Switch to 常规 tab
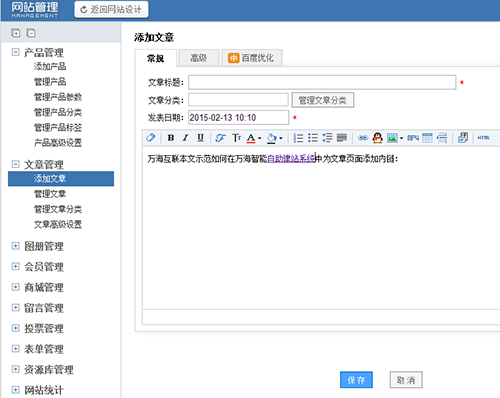Image resolution: width=500 pixels, height=398 pixels. pyautogui.click(x=156, y=59)
